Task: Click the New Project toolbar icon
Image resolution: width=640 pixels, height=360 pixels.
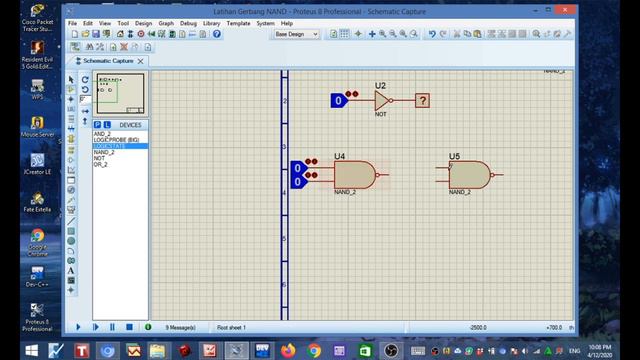Action: click(x=74, y=34)
